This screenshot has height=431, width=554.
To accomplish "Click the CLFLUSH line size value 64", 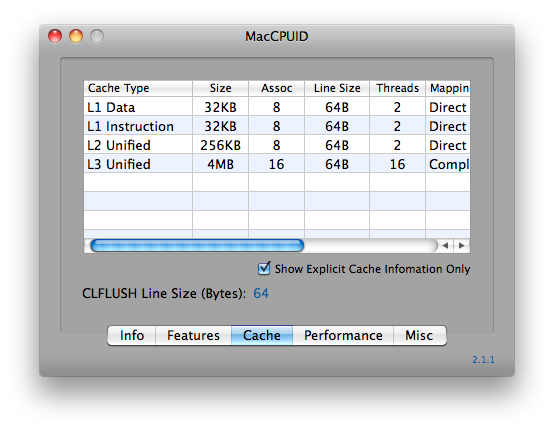I will 261,293.
